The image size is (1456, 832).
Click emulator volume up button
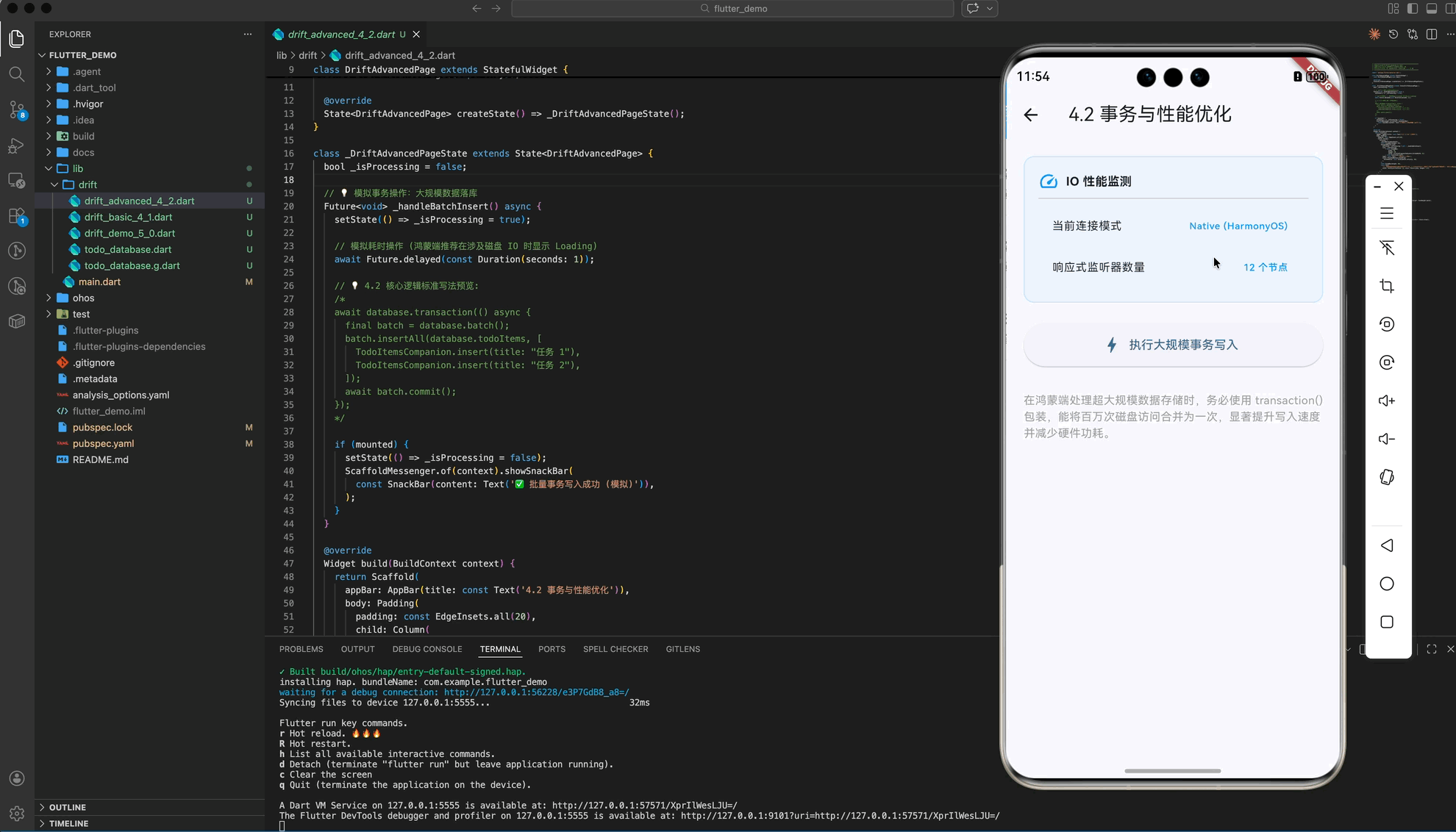click(1386, 401)
